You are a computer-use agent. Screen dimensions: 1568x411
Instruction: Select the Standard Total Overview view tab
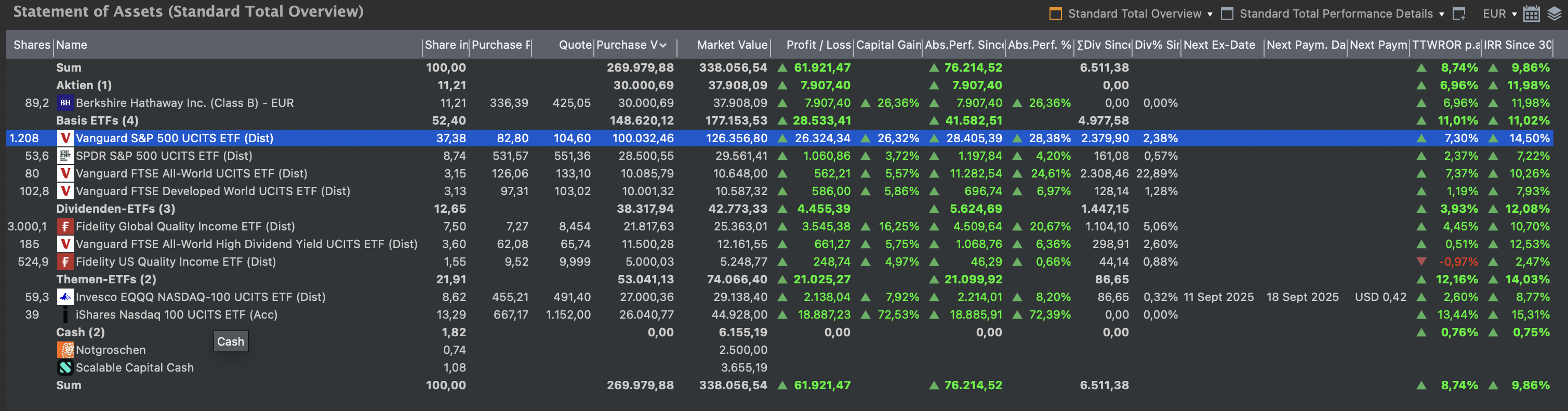point(1134,14)
